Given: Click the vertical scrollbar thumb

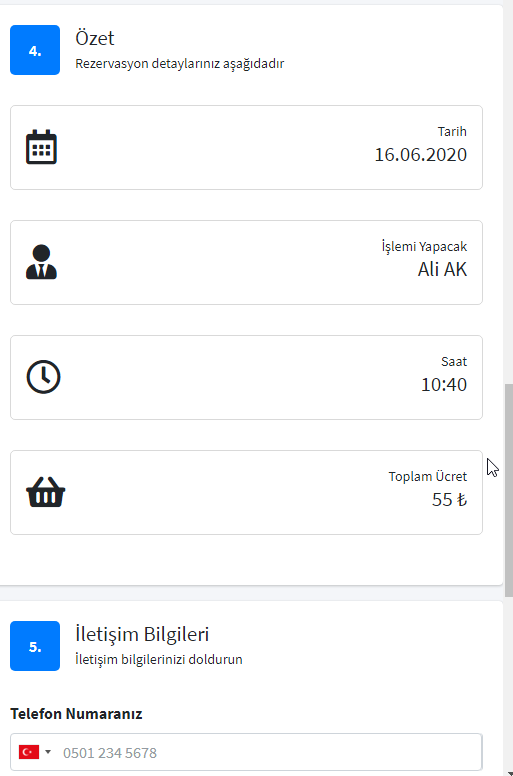Looking at the screenshot, I should pyautogui.click(x=509, y=490).
